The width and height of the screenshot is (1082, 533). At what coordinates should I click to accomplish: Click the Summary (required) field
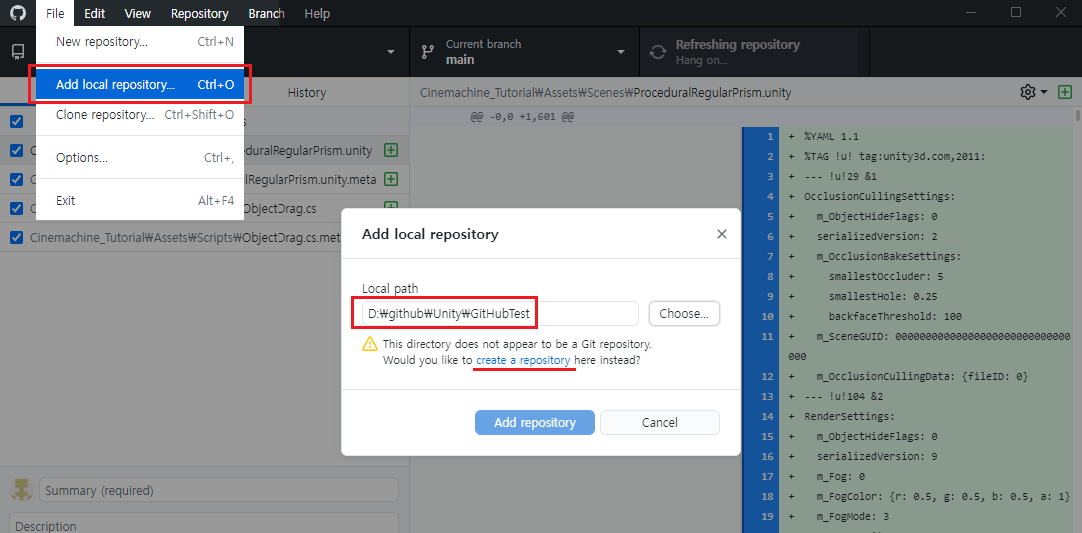(219, 491)
